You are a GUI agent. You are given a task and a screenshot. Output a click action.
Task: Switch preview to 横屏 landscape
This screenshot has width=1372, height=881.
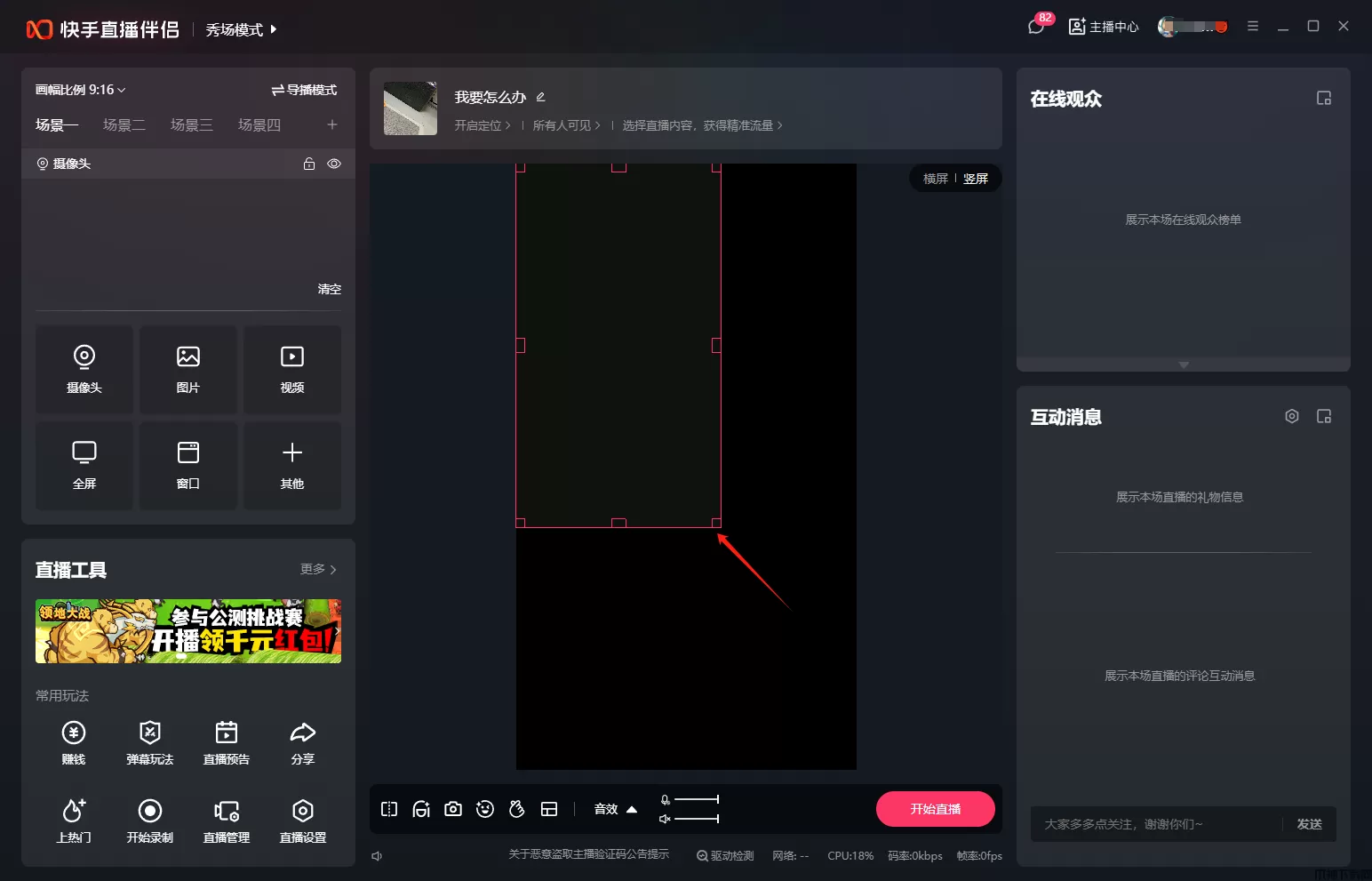click(935, 179)
